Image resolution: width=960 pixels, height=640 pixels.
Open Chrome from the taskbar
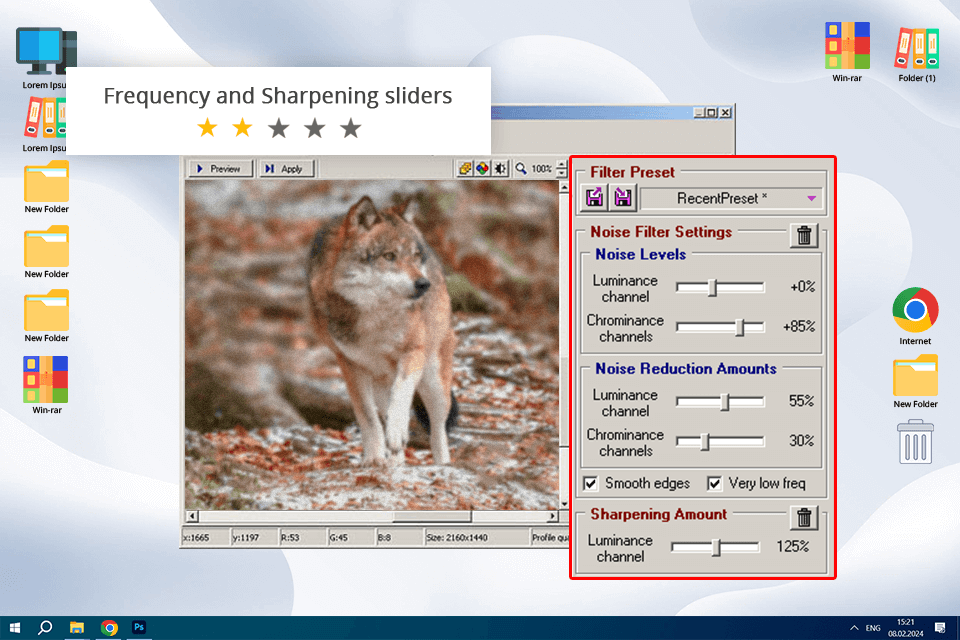tap(109, 628)
